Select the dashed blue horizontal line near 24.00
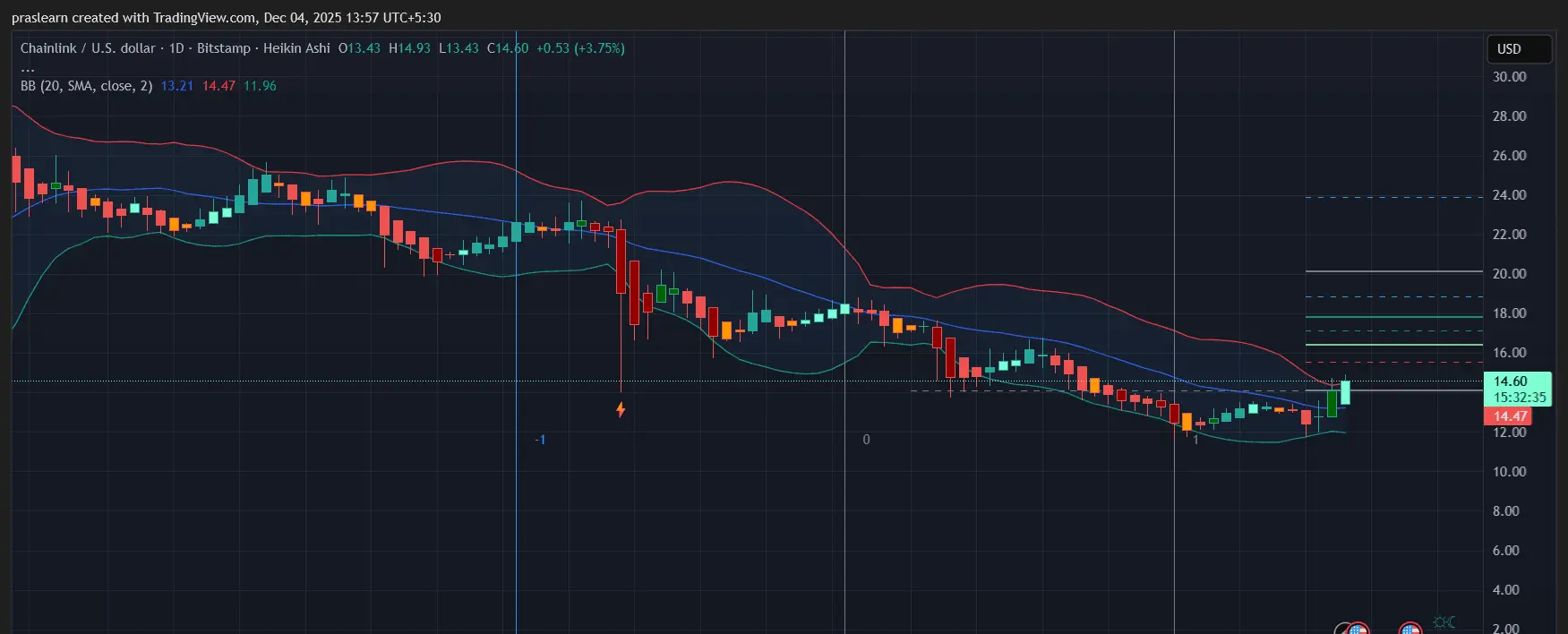1568x634 pixels. (x=1393, y=197)
